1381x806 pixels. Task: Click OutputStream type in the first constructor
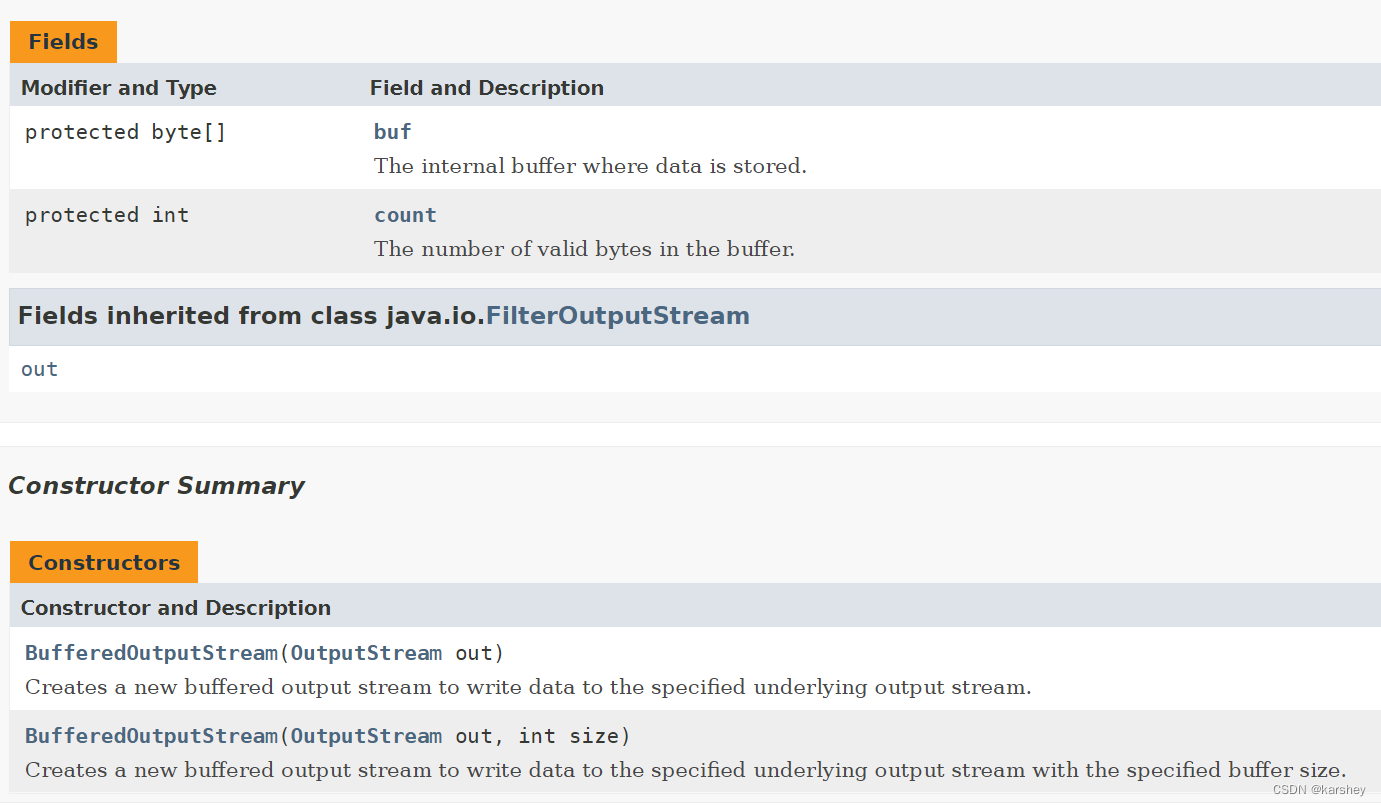point(366,653)
